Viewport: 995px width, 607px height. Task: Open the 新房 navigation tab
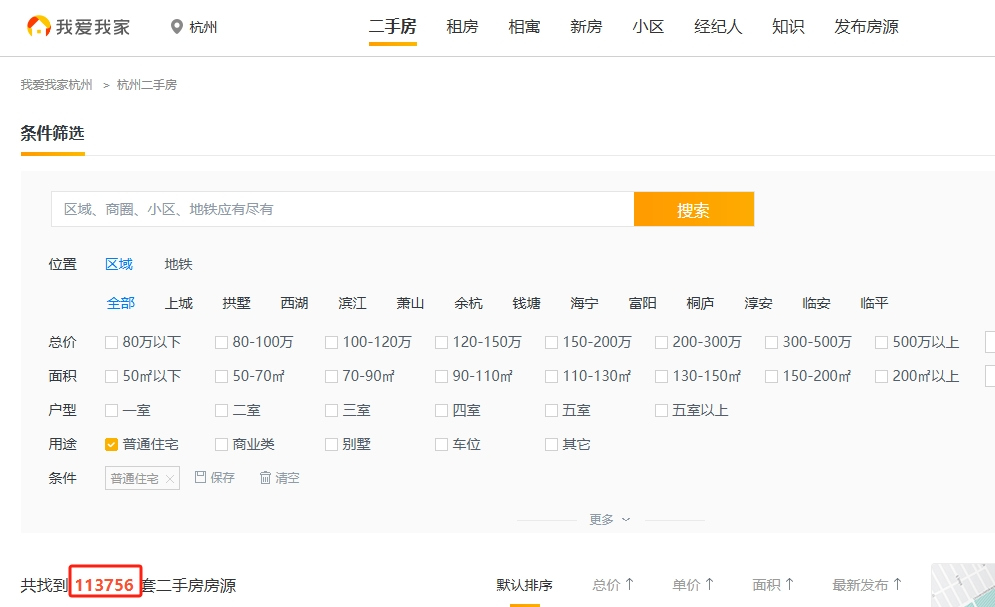pos(586,27)
